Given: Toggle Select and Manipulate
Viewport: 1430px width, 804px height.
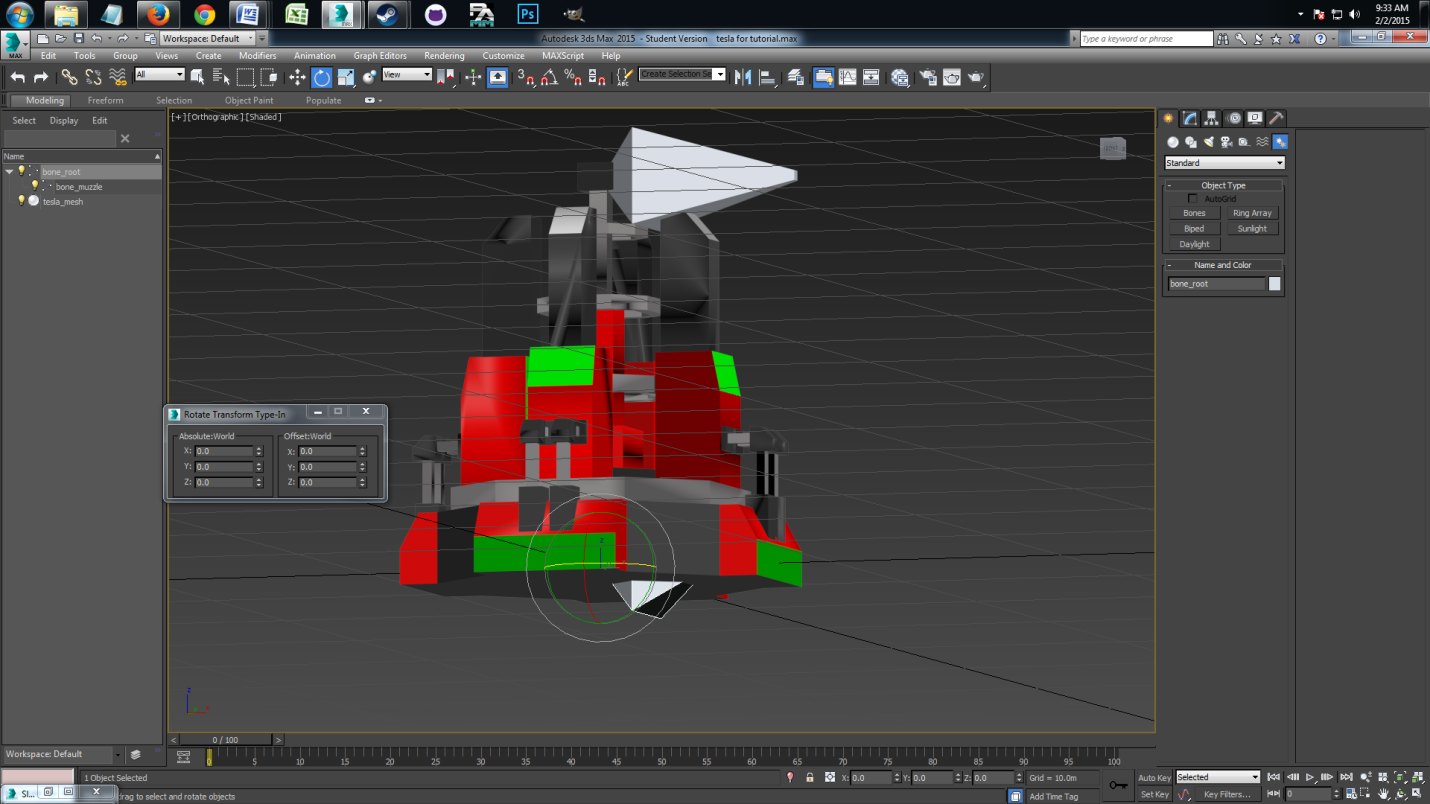Looking at the screenshot, I should (473, 77).
